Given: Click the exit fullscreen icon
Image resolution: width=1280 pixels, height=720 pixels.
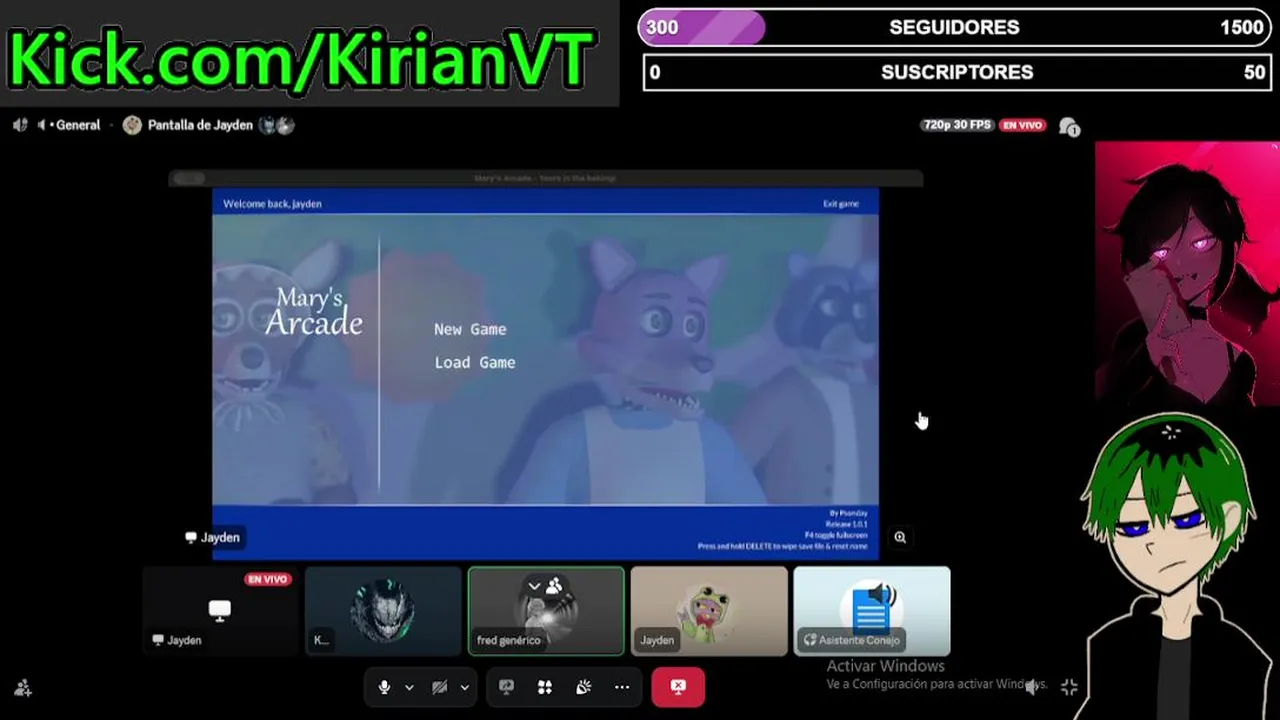Looking at the screenshot, I should 1069,687.
